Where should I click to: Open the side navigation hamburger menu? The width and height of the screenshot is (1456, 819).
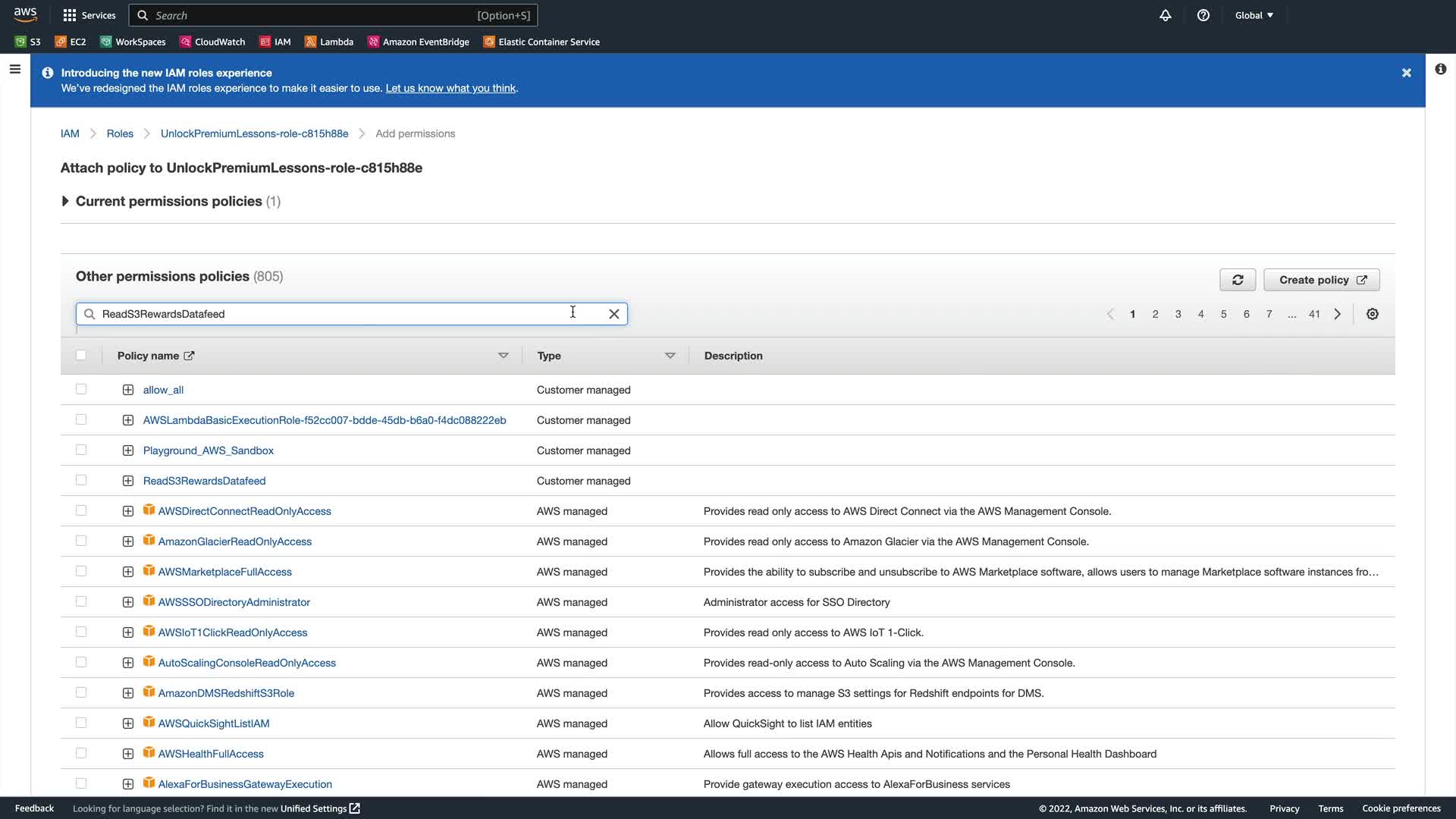pyautogui.click(x=14, y=70)
